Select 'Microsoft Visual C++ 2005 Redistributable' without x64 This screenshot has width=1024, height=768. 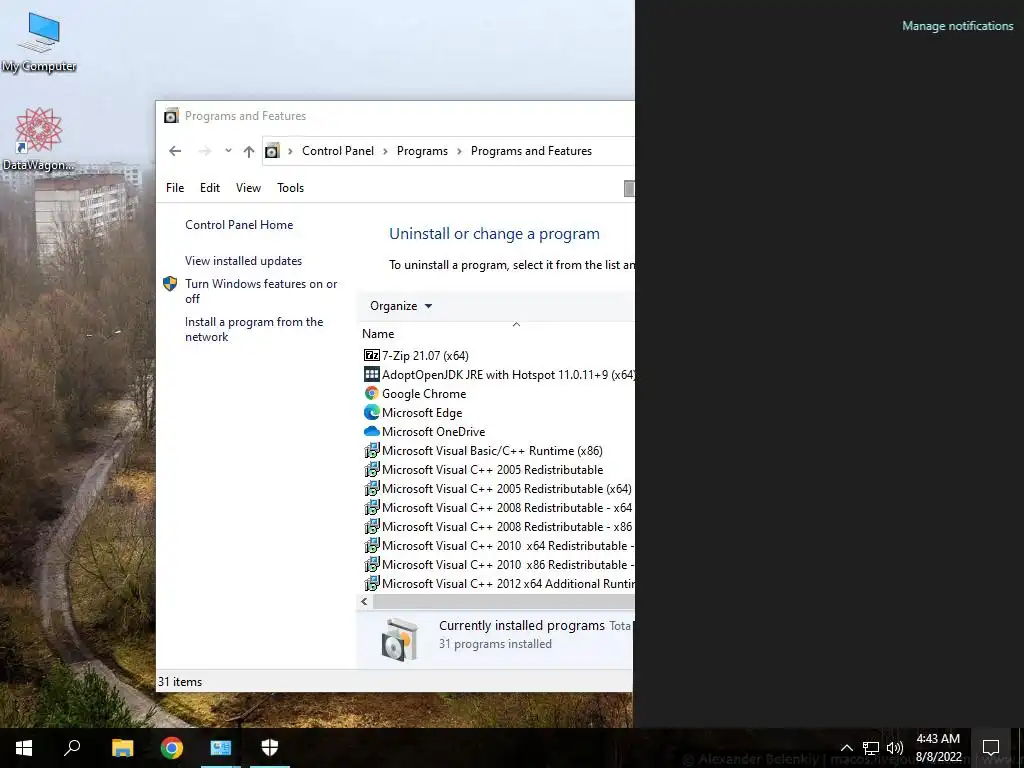click(x=492, y=470)
